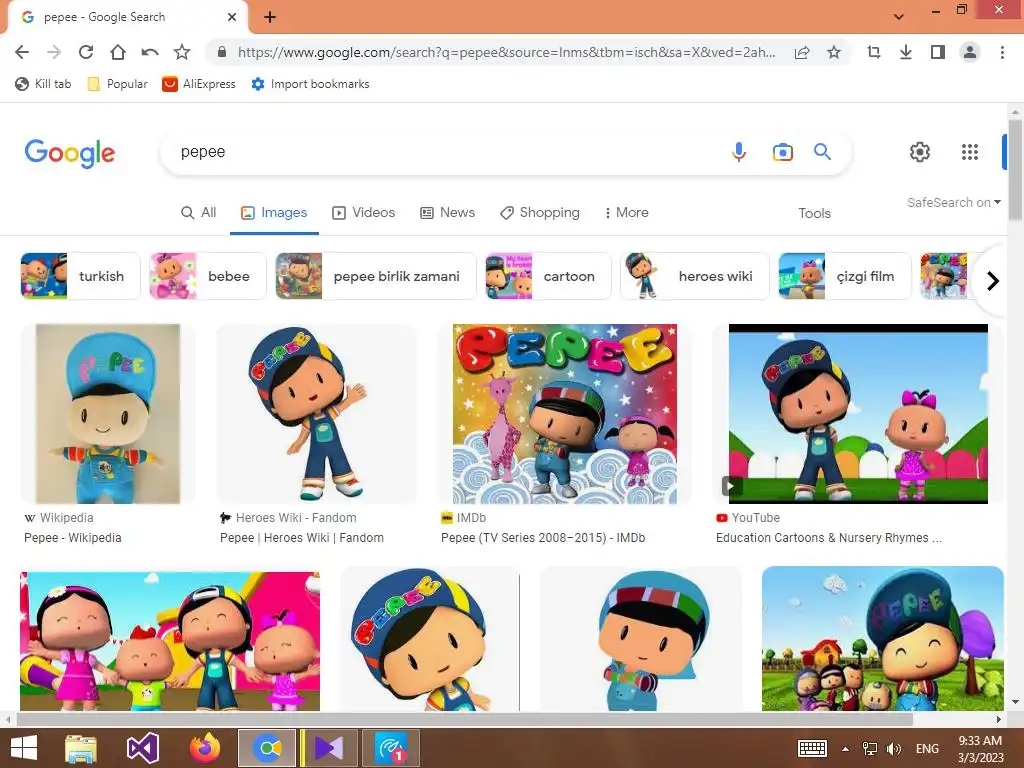
Task: Open the tab search dropdown arrow
Action: click(899, 17)
